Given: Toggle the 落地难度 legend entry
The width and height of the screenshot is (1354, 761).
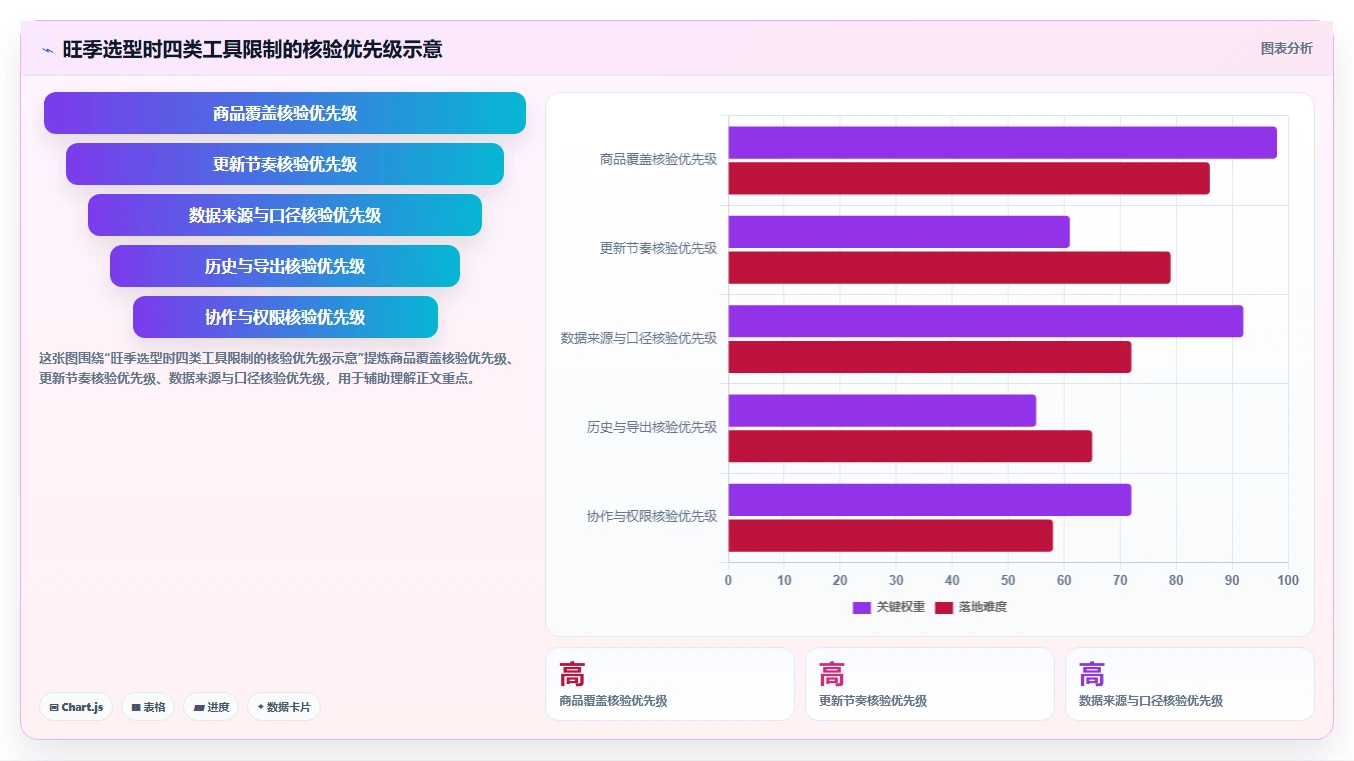Looking at the screenshot, I should click(x=971, y=607).
